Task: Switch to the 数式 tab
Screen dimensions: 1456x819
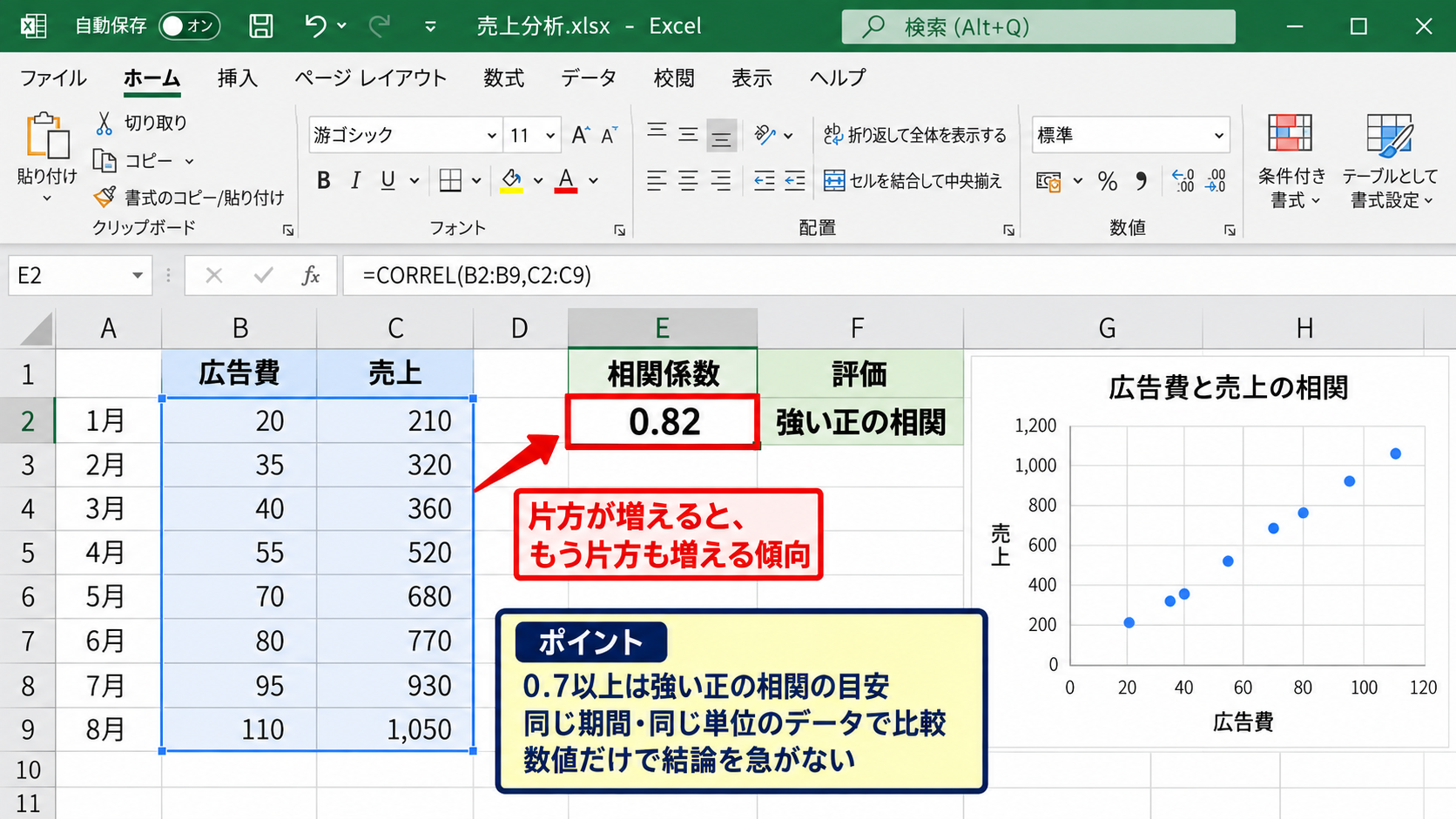Action: 503,78
